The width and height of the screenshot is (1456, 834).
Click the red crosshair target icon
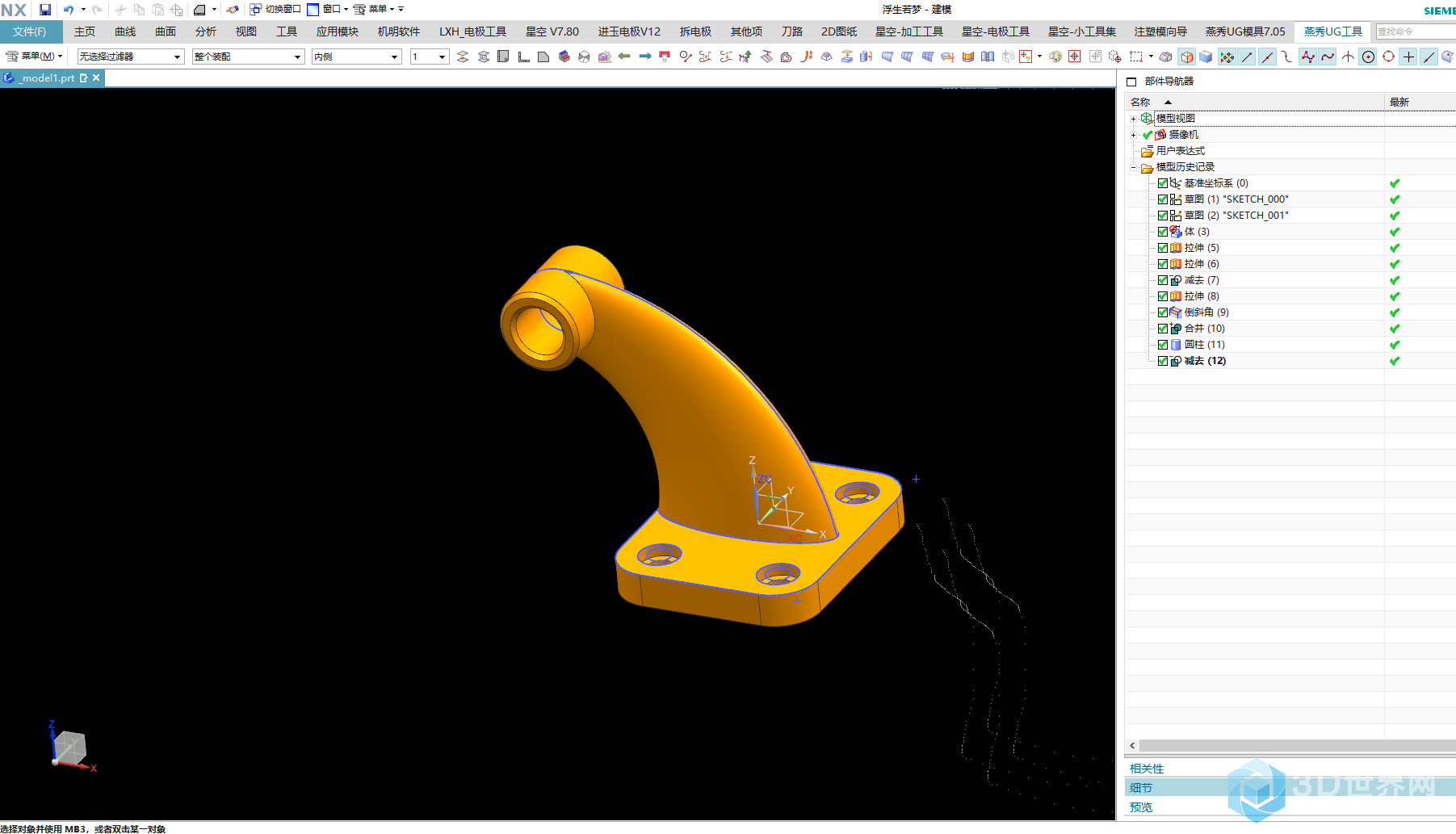click(x=1075, y=57)
